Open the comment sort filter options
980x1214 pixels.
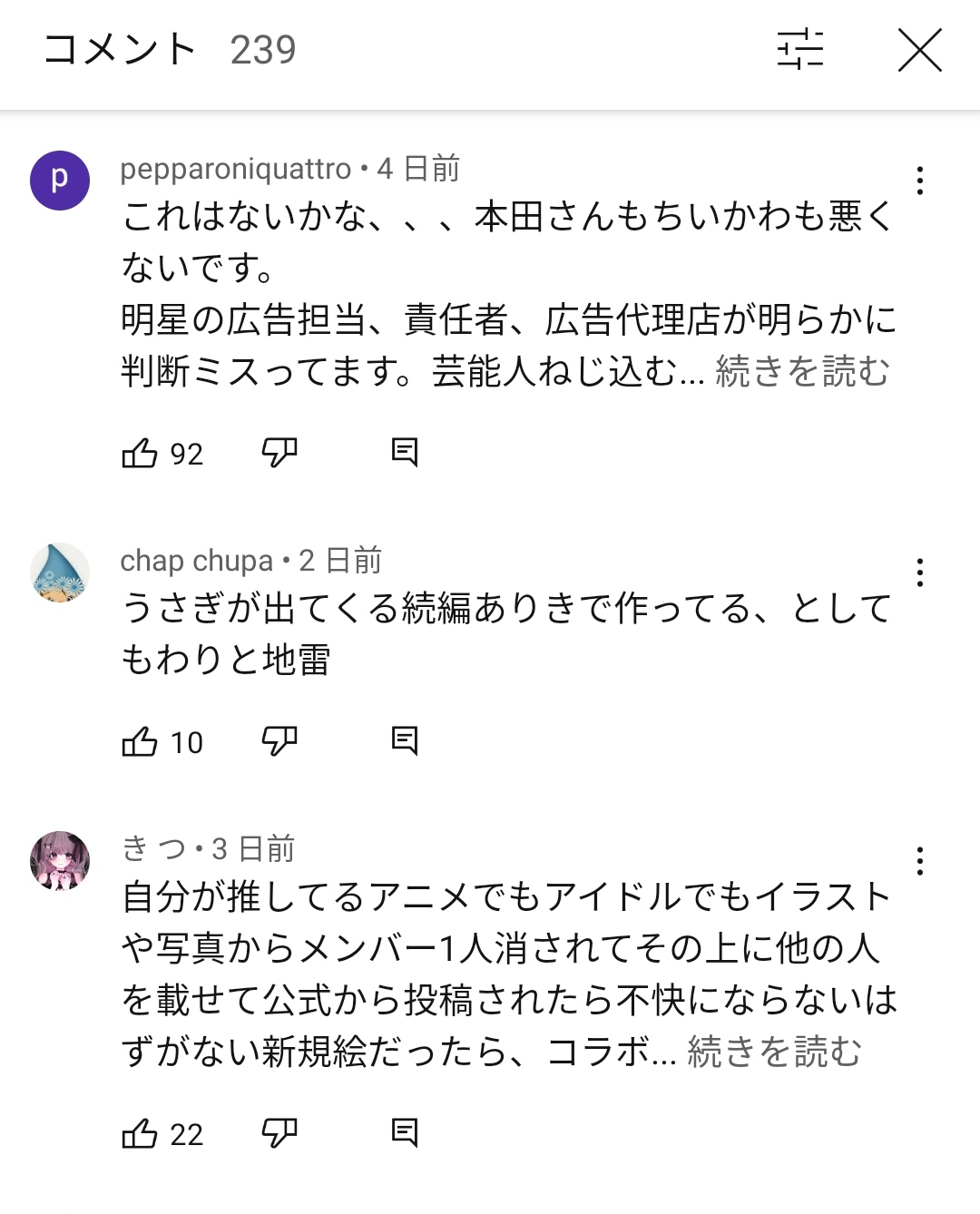point(799,49)
